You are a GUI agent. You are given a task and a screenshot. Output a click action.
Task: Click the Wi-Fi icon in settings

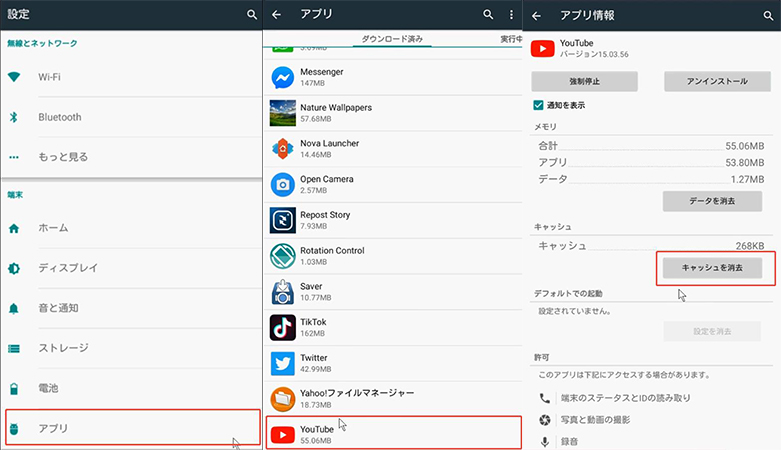tap(14, 77)
